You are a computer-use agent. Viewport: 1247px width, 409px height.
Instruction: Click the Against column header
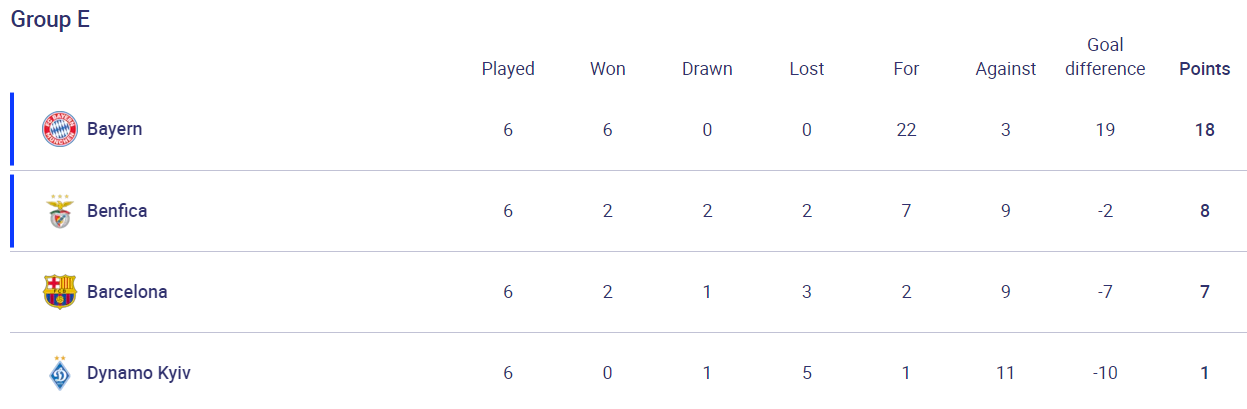pyautogui.click(x=1006, y=69)
